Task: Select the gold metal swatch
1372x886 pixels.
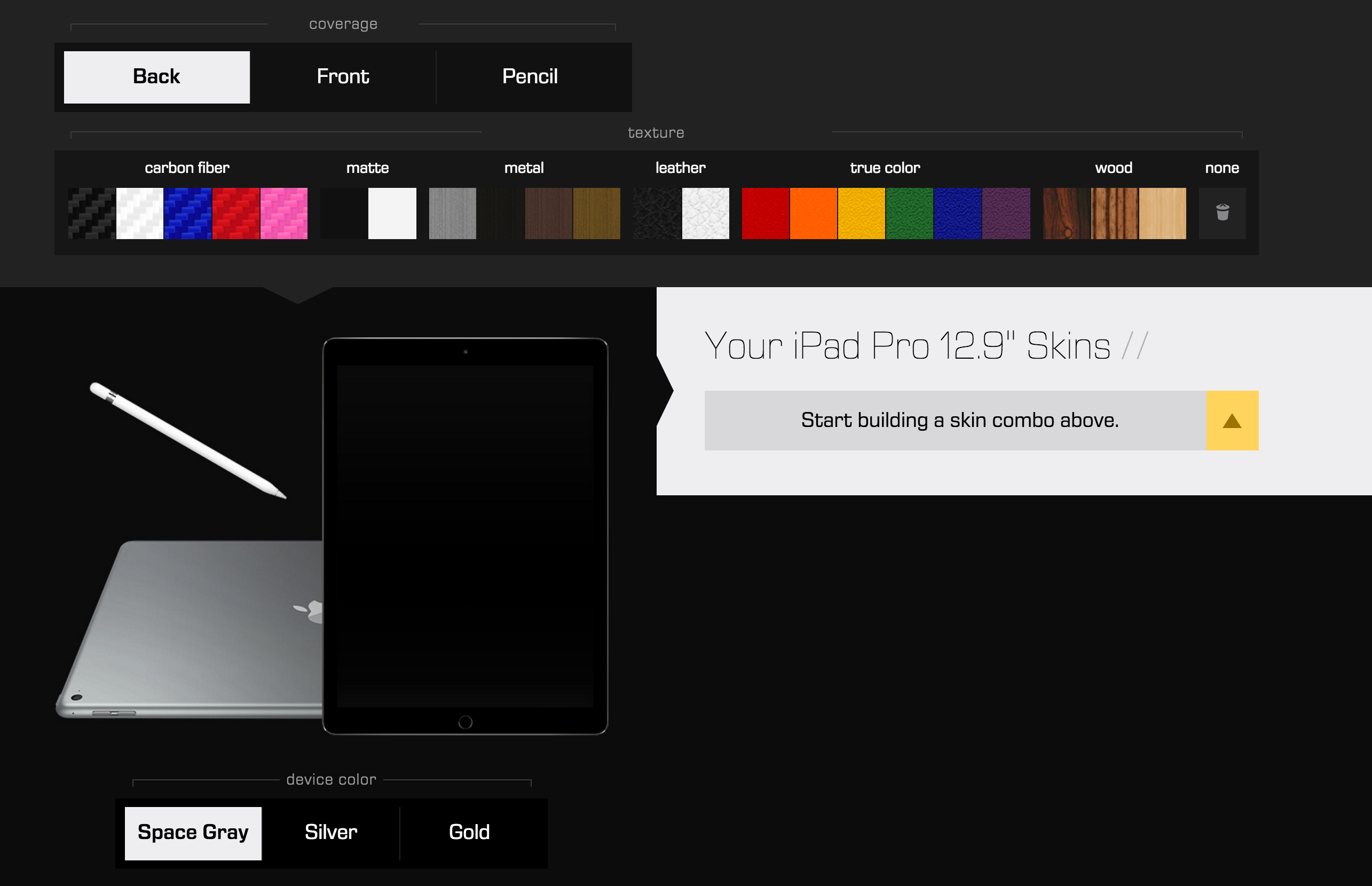Action: pos(597,213)
